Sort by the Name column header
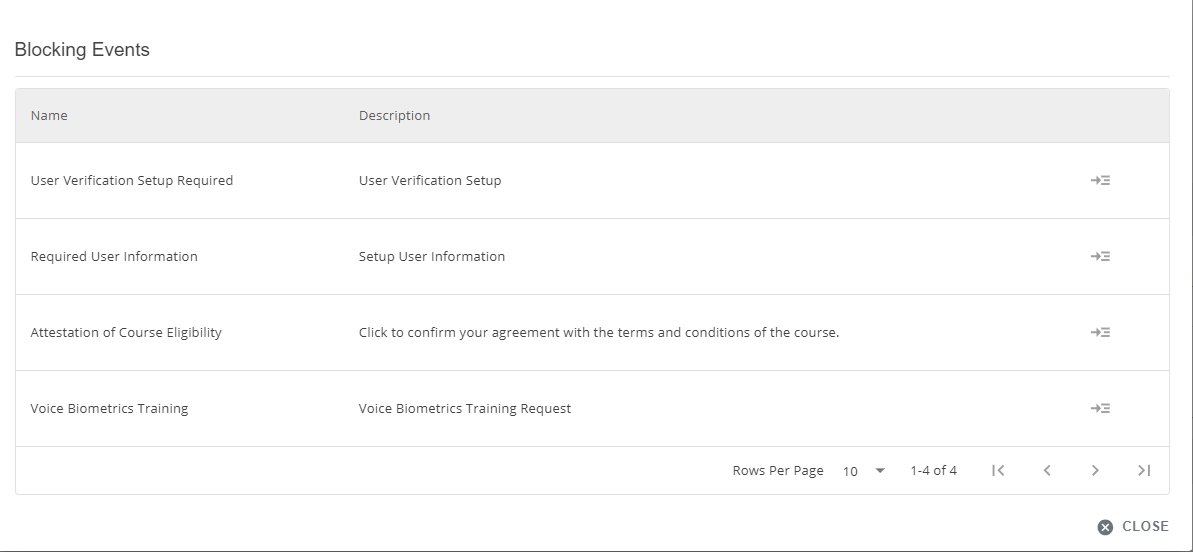Screen dimensions: 1193x552 pos(49,116)
